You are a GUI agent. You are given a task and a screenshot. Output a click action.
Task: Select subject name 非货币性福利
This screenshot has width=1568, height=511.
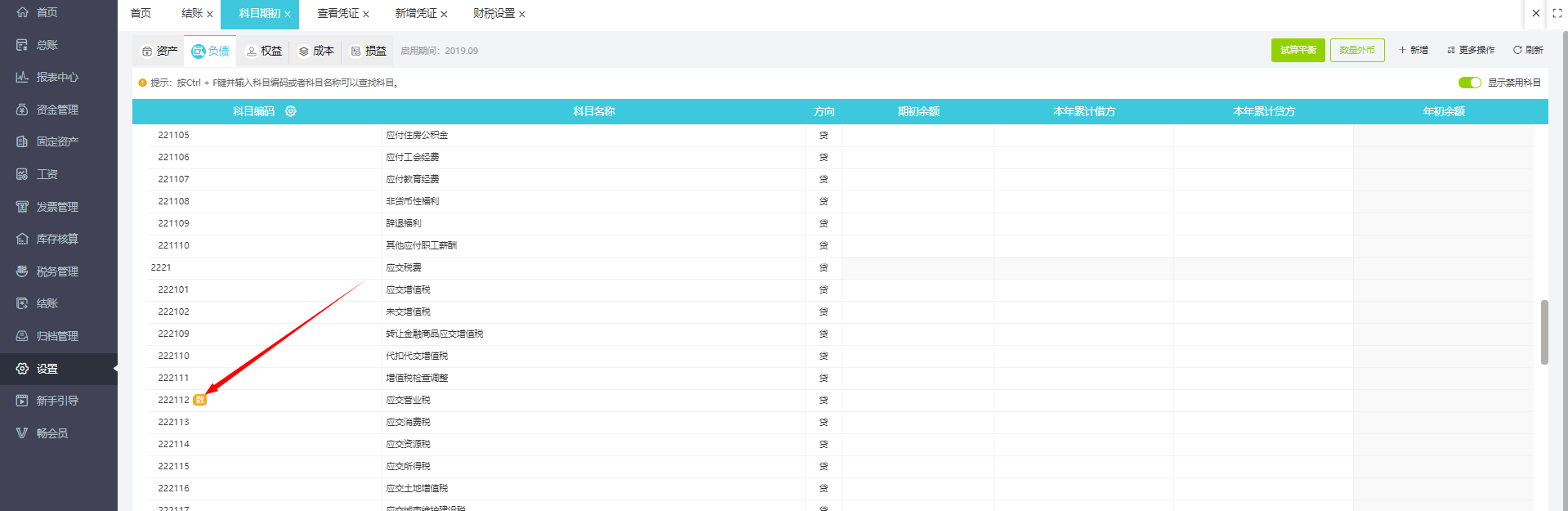click(413, 201)
